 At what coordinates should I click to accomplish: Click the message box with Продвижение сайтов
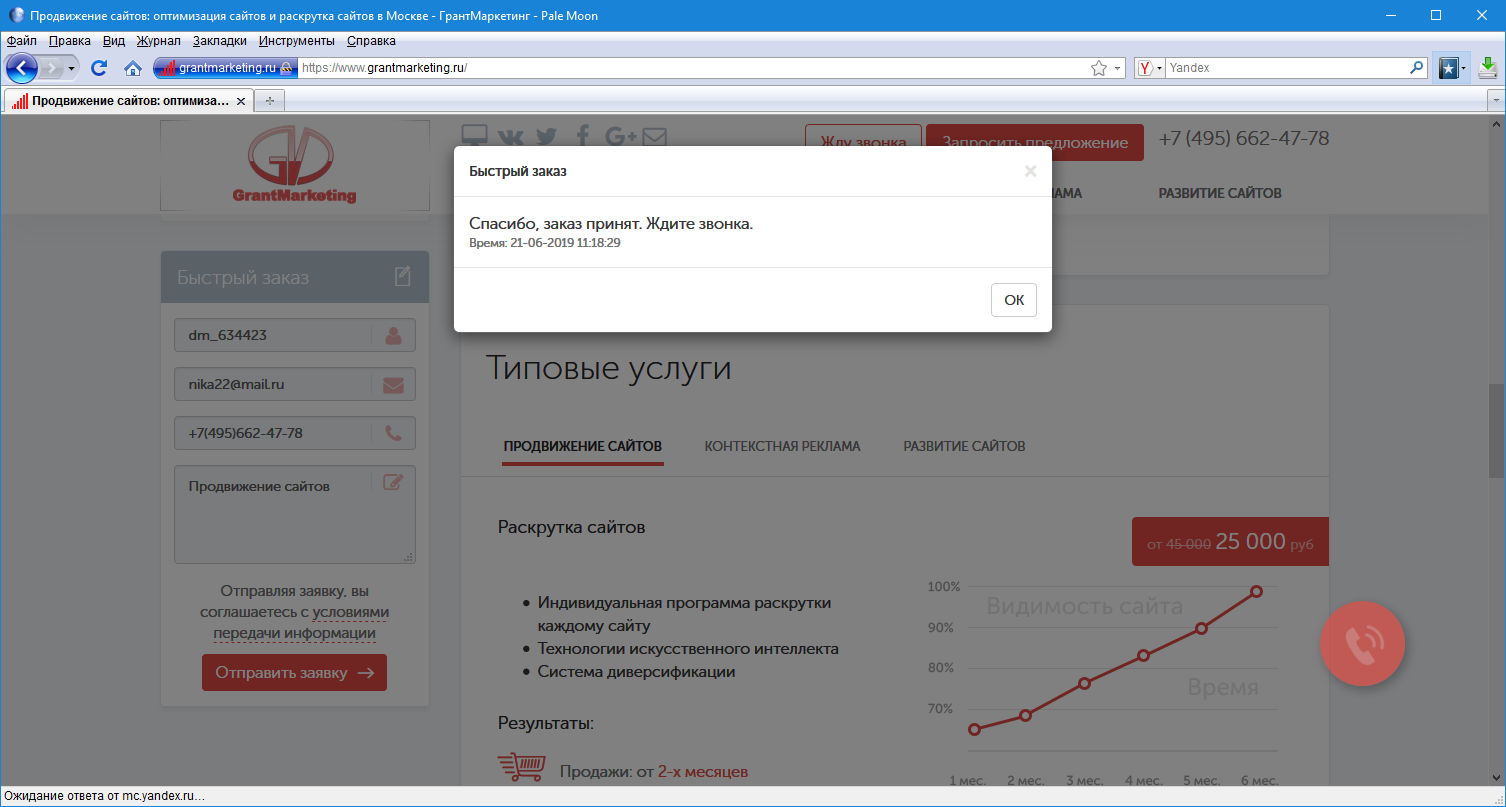295,514
